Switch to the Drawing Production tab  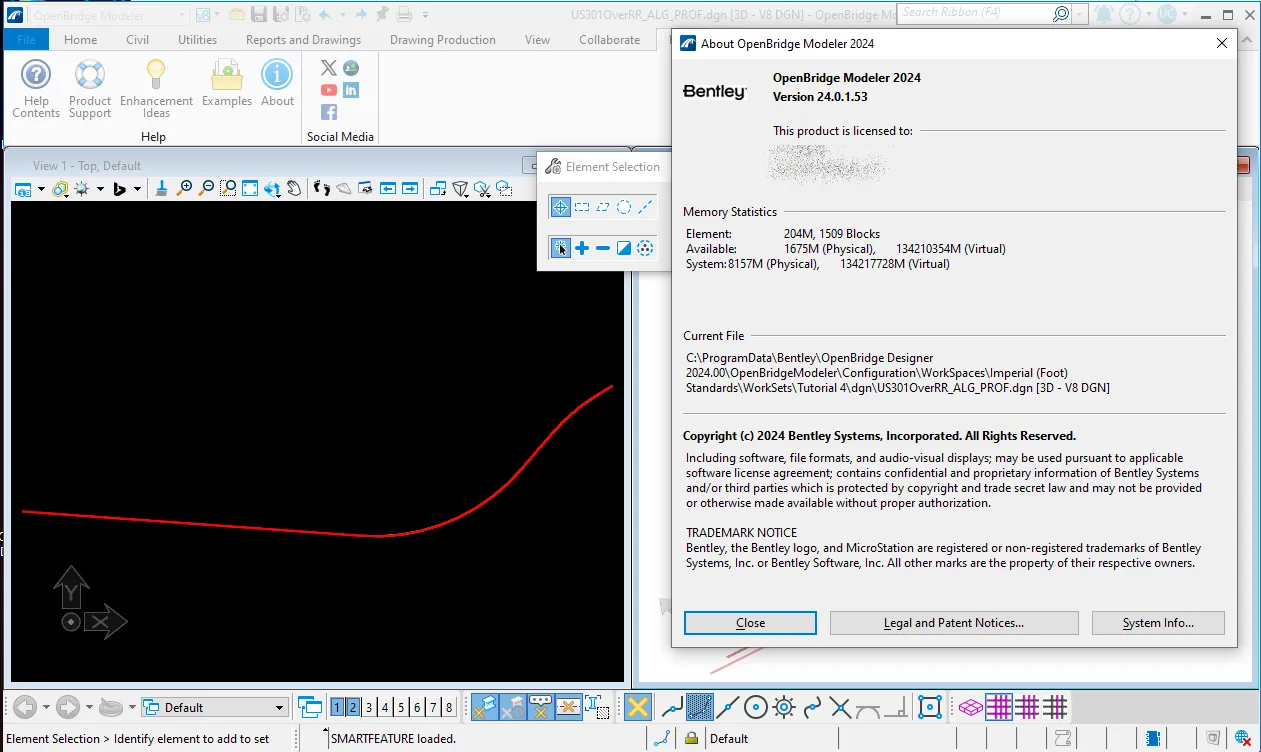[x=443, y=40]
